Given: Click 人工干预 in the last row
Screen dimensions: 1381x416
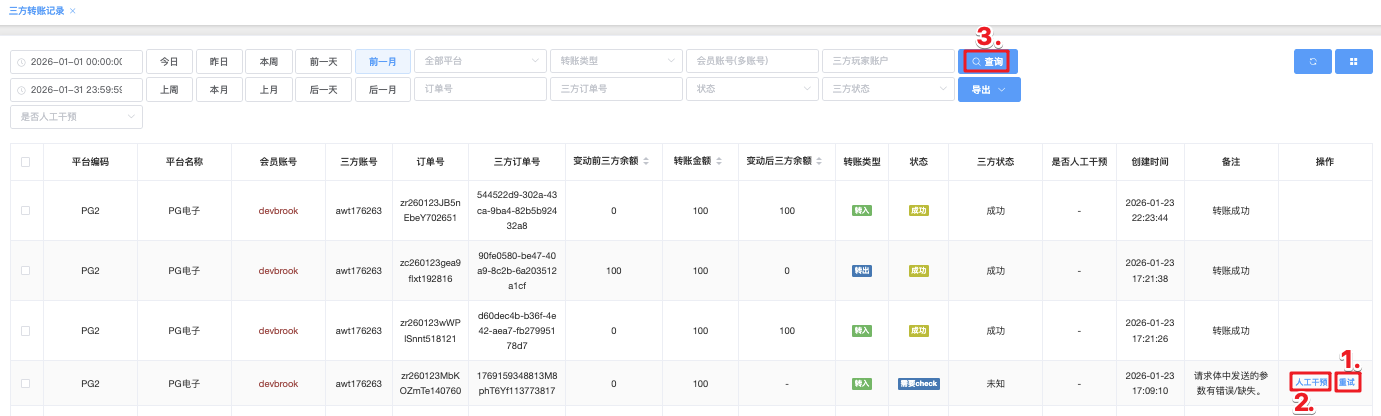Looking at the screenshot, I should pyautogui.click(x=1309, y=382).
